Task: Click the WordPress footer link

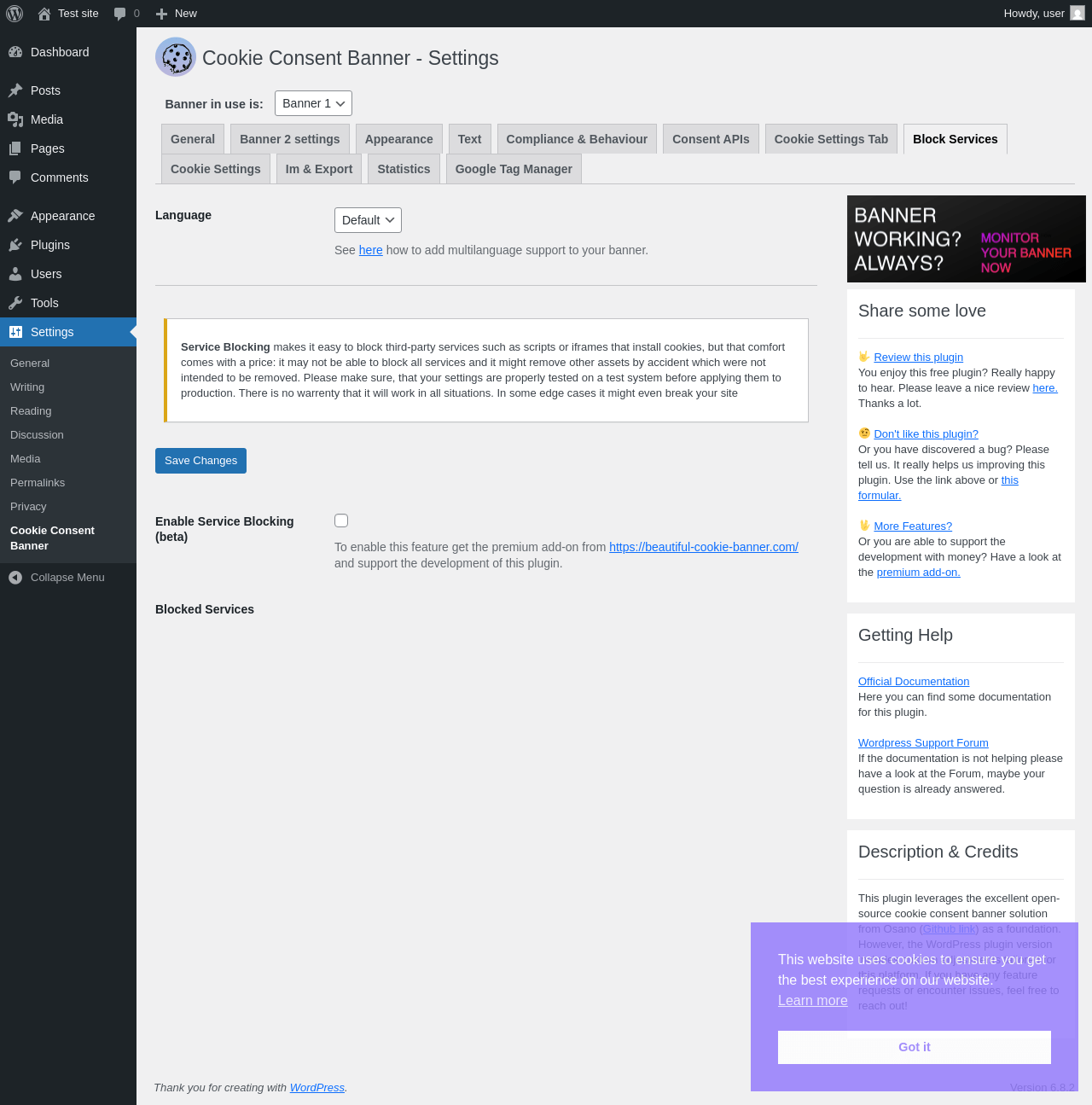Action: click(x=317, y=1088)
